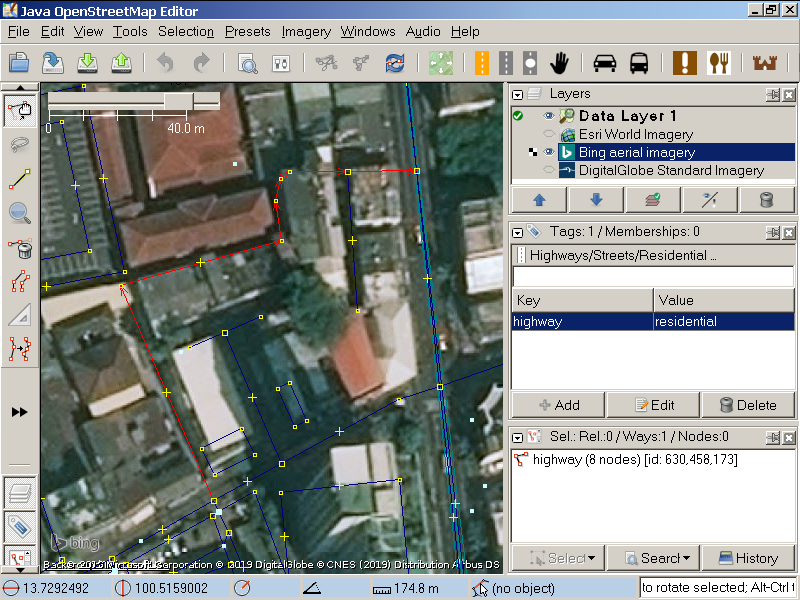Select the Draw nodes tool
Screen dimensions: 800x600
19,179
